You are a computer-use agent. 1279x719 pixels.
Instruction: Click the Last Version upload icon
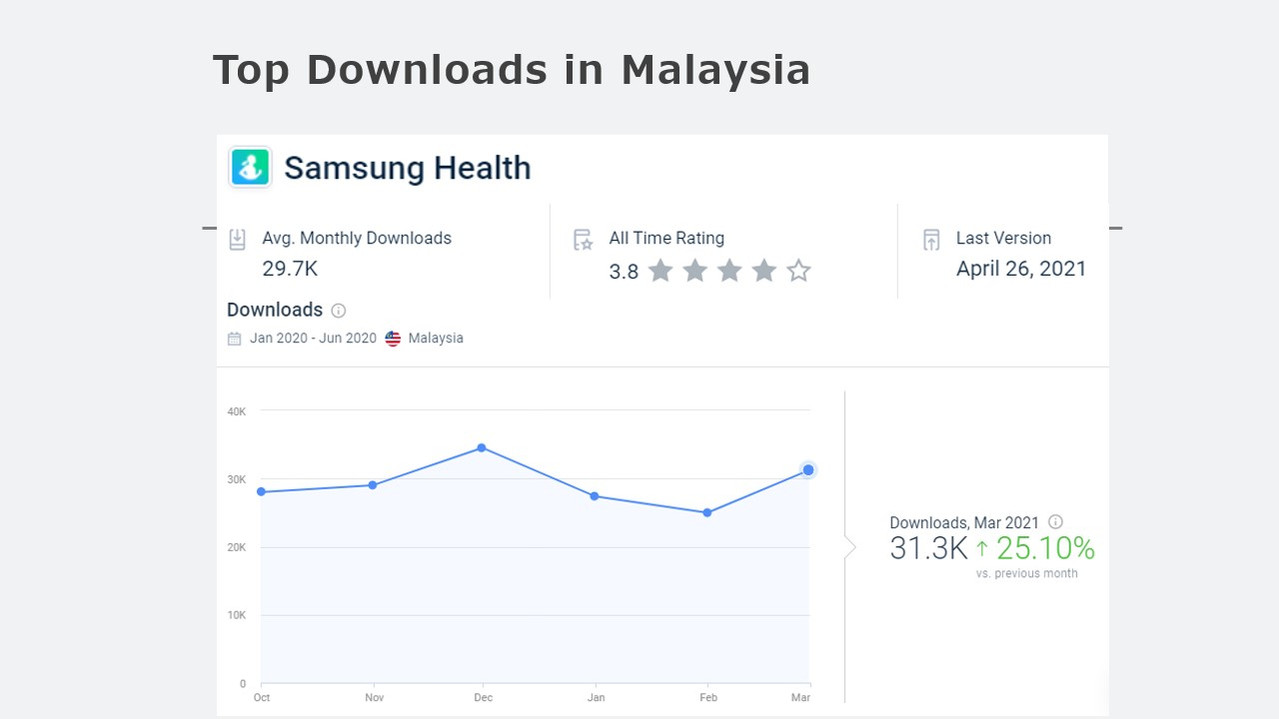(932, 239)
